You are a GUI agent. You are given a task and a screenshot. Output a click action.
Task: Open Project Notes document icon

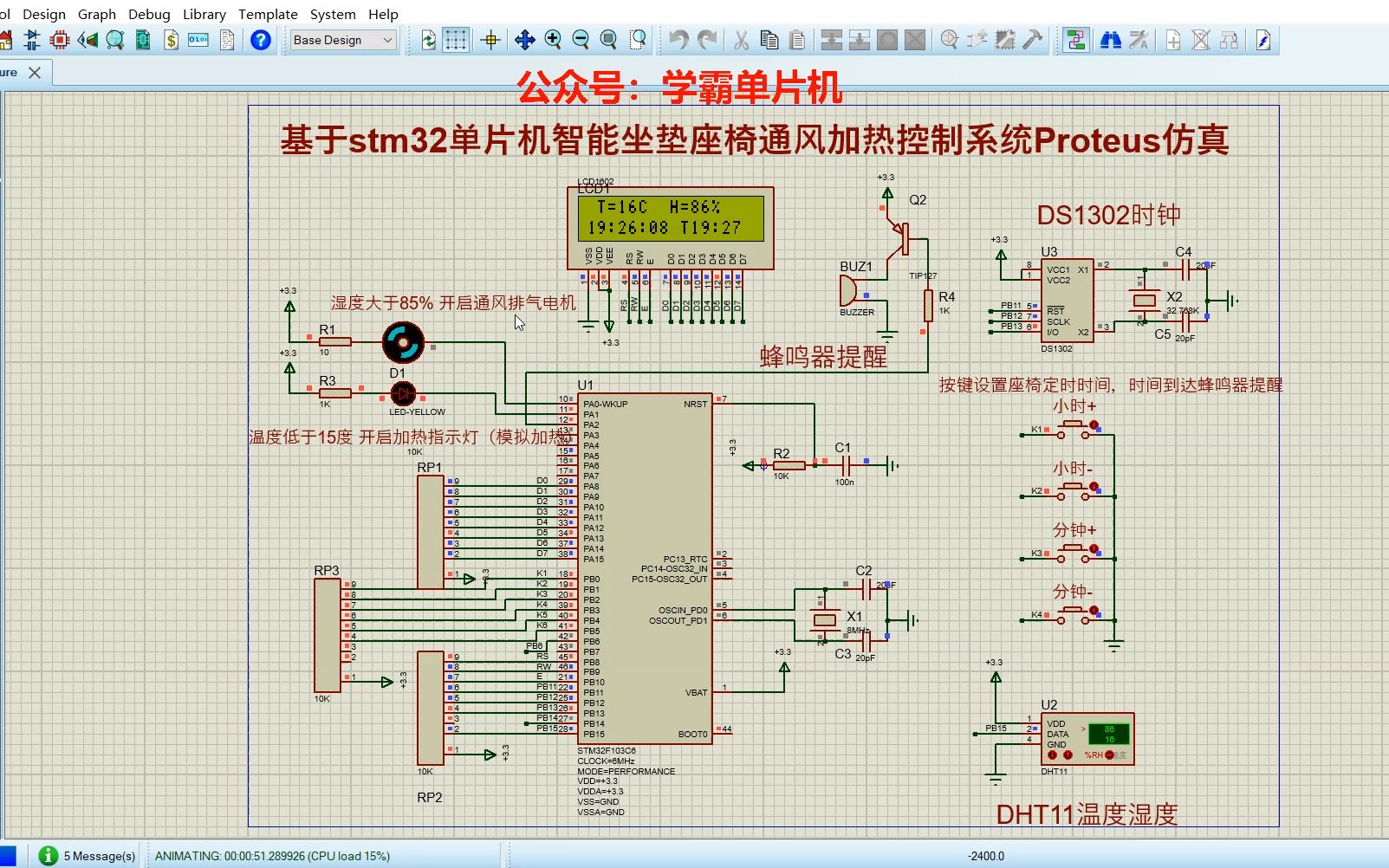pos(226,40)
